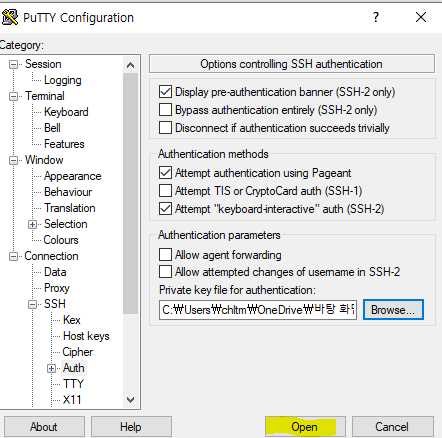This screenshot has height=438, width=442.
Task: Enable Allow agent forwarding
Action: (x=165, y=255)
